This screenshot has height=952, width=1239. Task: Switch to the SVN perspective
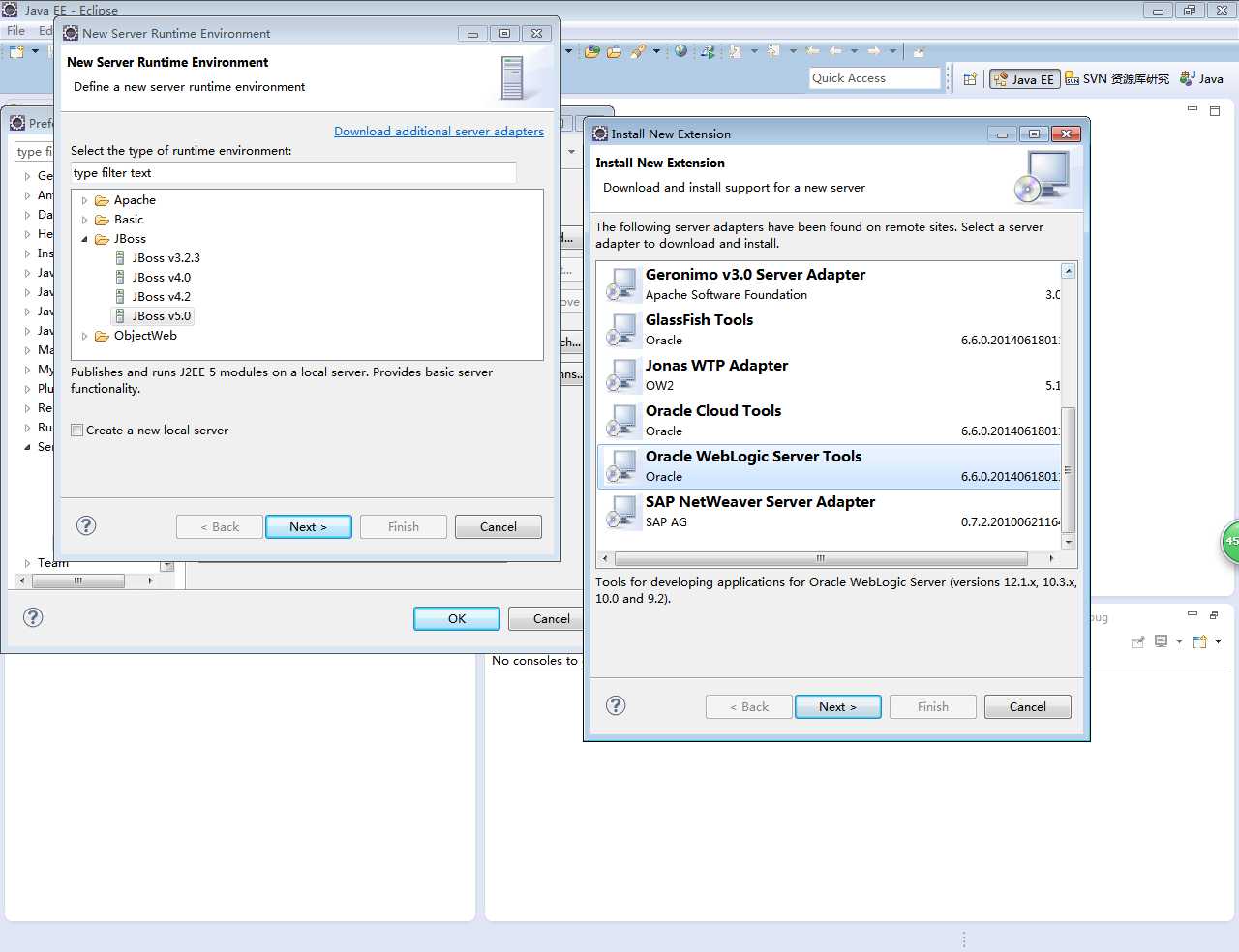[x=1117, y=79]
